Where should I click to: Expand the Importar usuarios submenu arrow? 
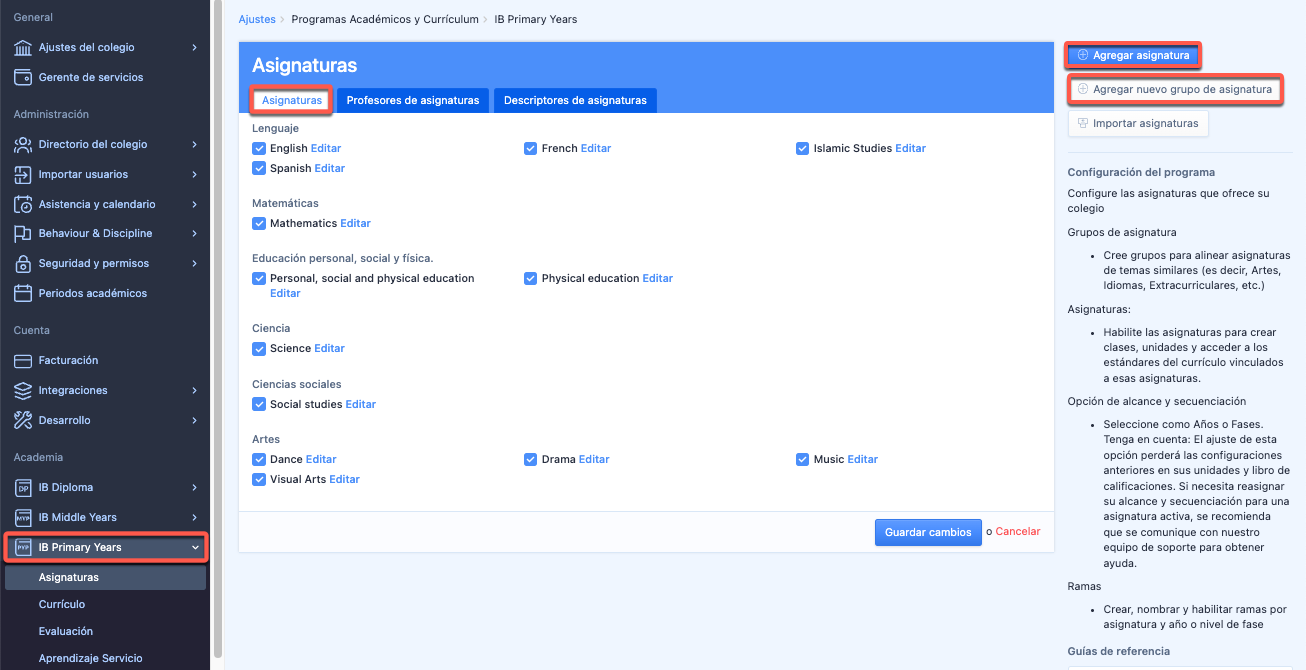coord(195,174)
